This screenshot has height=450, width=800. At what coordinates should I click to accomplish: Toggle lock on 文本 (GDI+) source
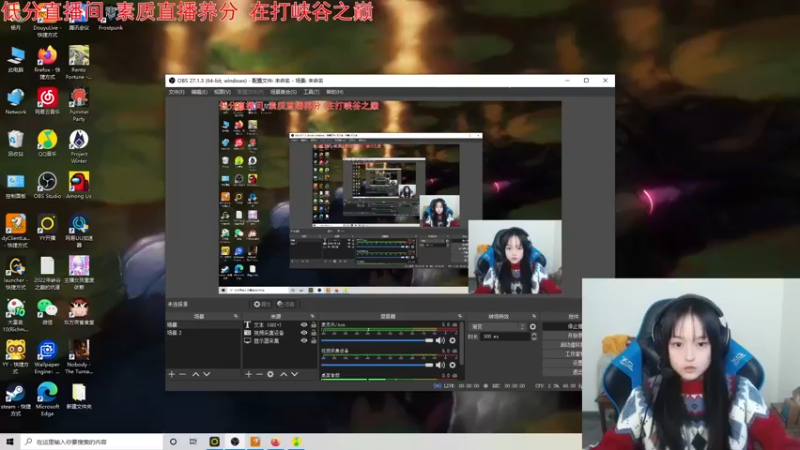click(314, 324)
